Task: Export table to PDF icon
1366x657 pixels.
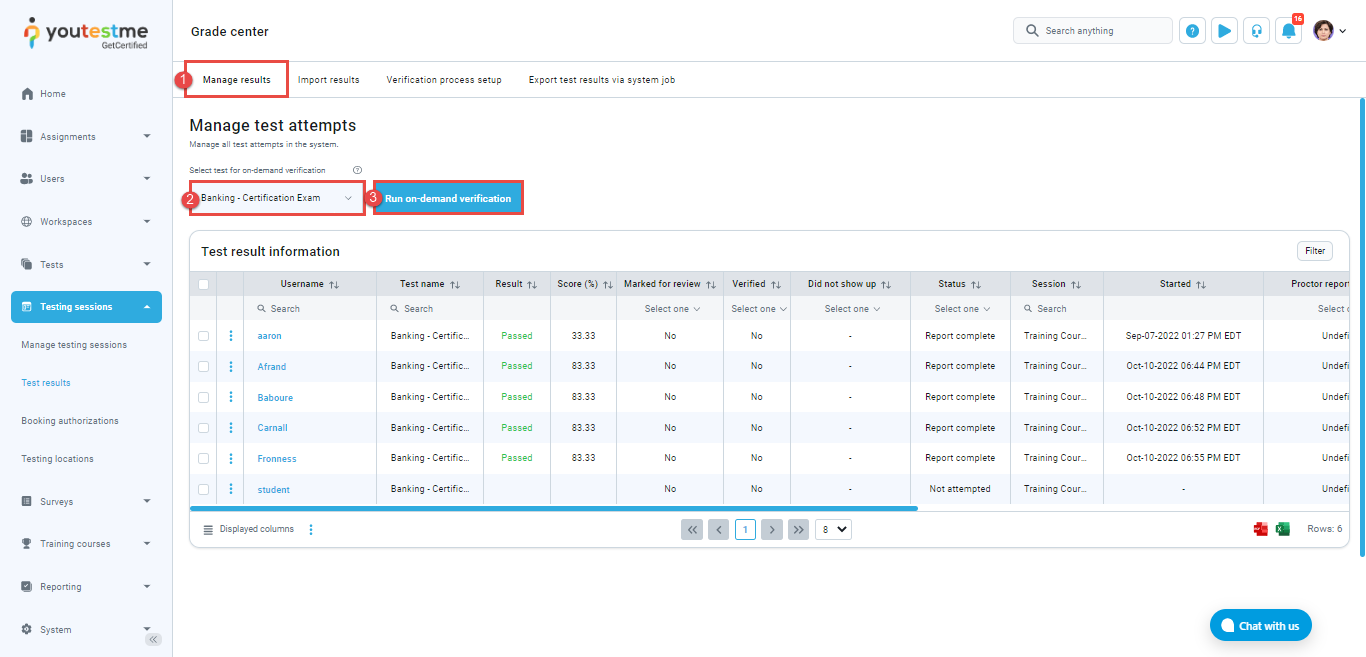Action: tap(1261, 529)
